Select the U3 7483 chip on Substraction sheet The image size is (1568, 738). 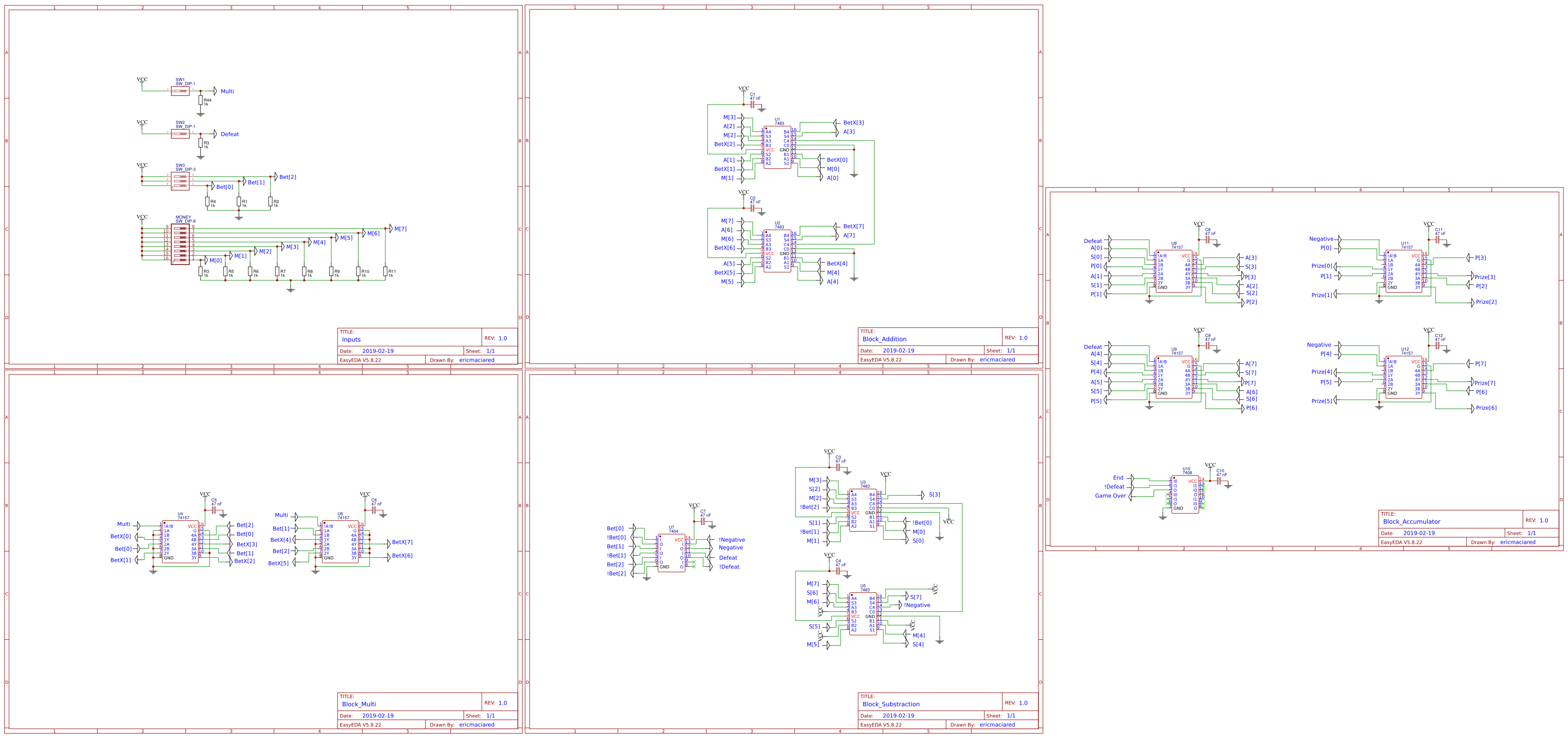pos(863,510)
